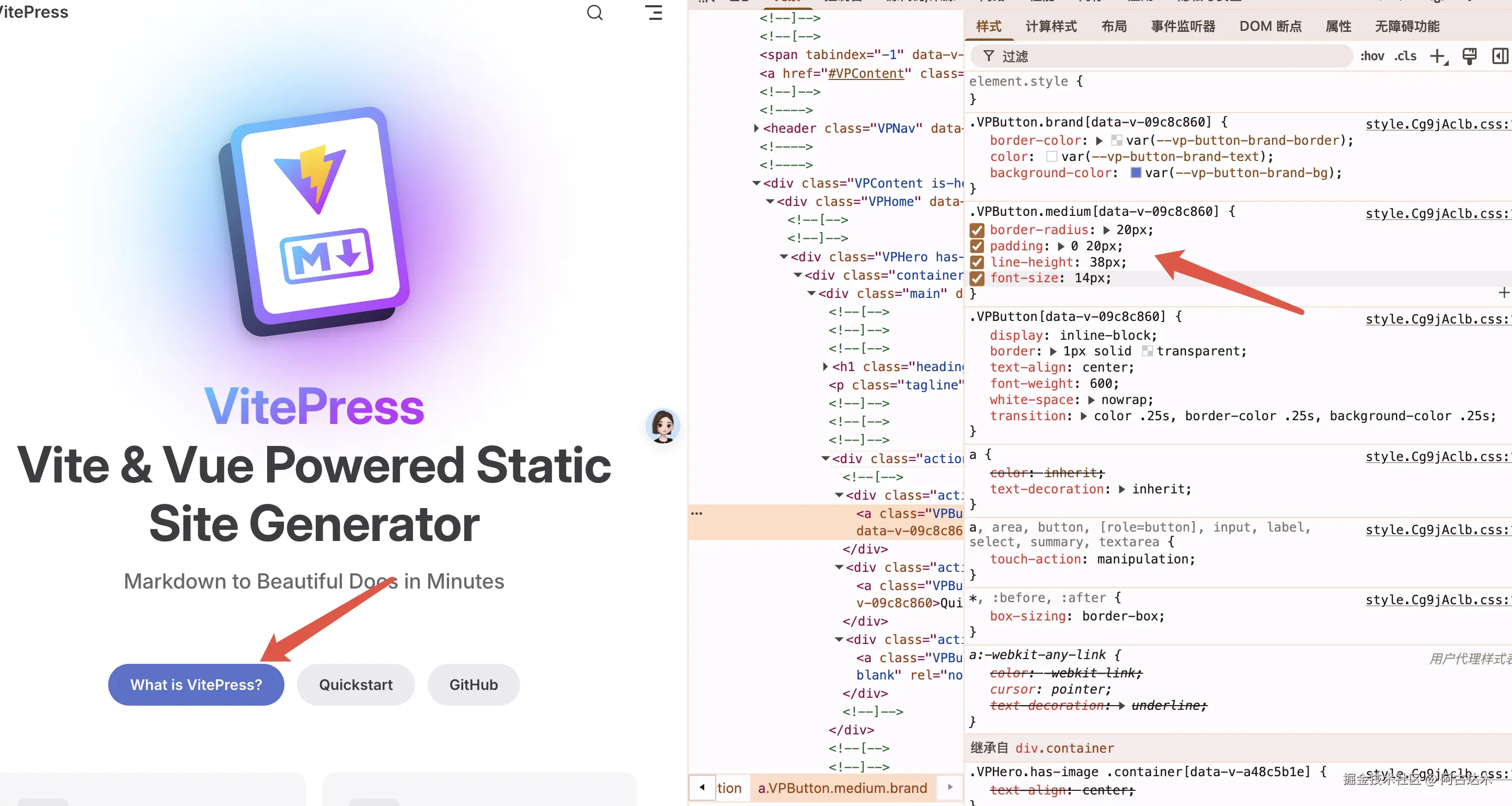Toggle the :hov element state panel
Image resolution: width=1512 pixels, height=806 pixels.
coord(1372,56)
